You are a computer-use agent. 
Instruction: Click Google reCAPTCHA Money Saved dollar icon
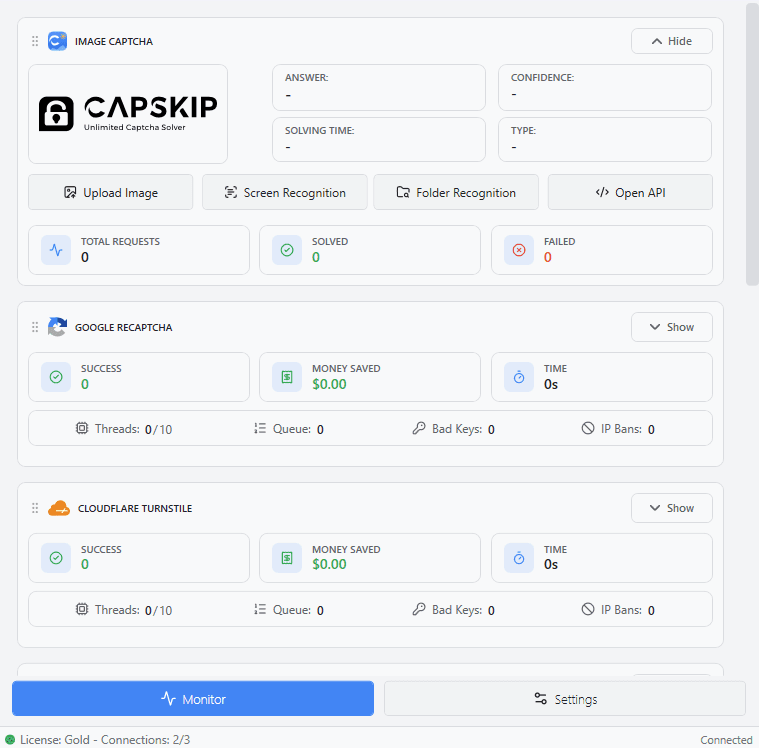coord(287,377)
